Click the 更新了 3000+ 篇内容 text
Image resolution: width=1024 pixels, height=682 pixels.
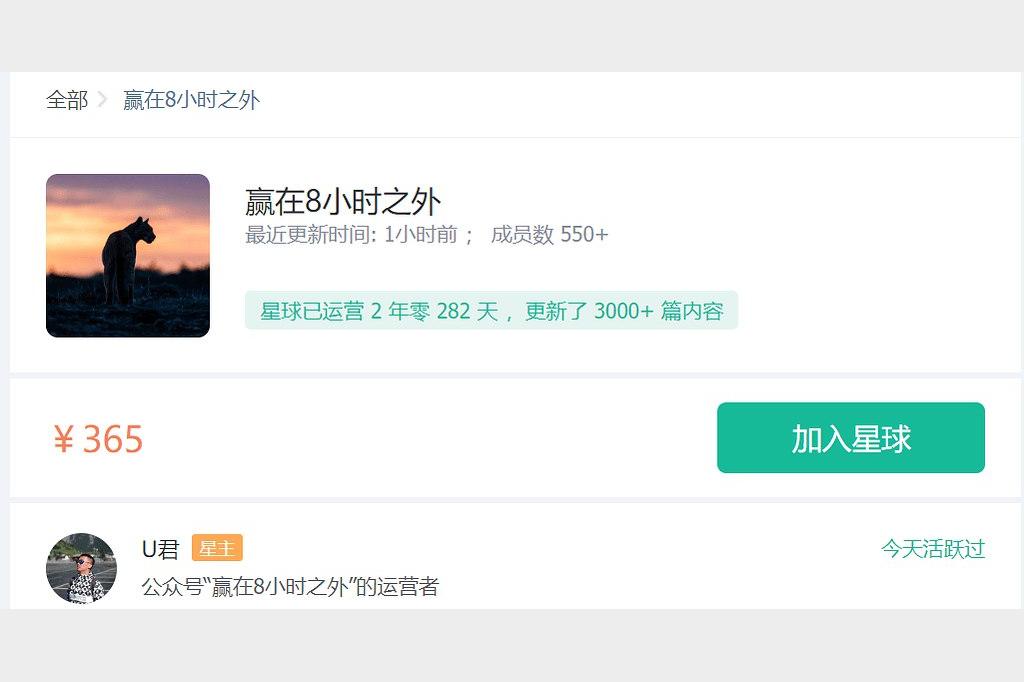coord(624,311)
